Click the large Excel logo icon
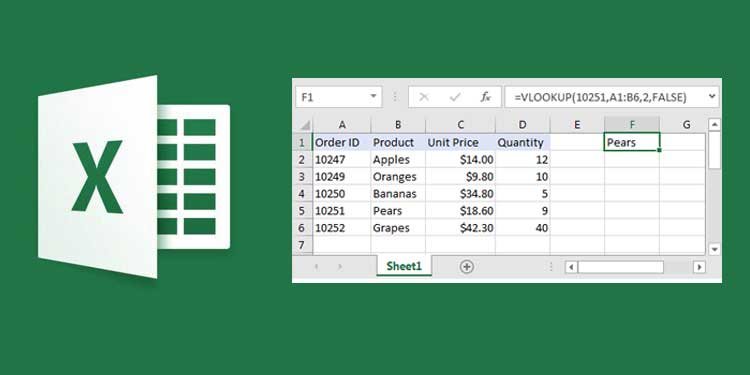Screen dimensions: 750x375 point(134,177)
